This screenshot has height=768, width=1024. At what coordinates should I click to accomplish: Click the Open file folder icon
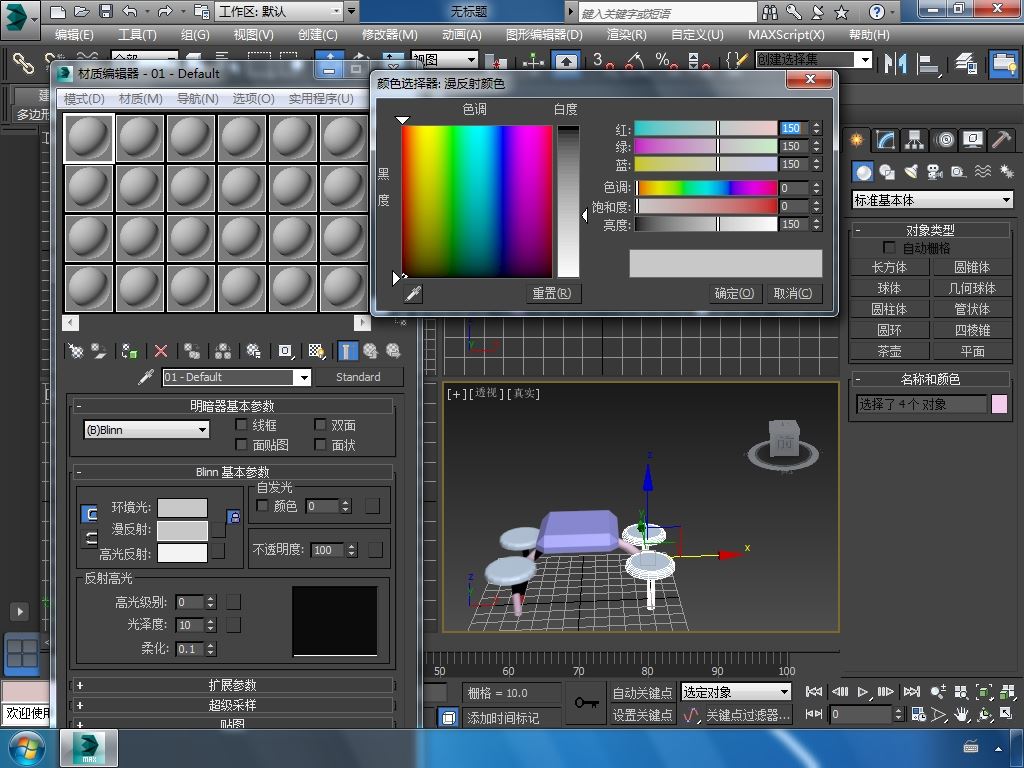tap(82, 12)
